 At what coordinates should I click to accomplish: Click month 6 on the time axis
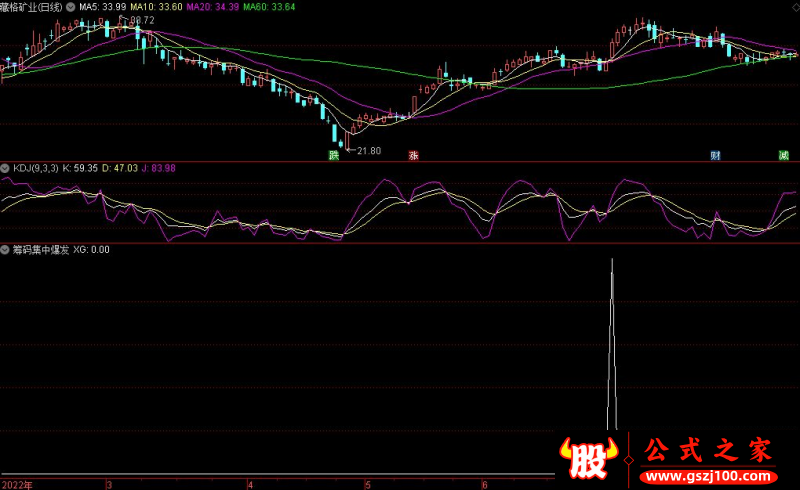pyautogui.click(x=485, y=485)
